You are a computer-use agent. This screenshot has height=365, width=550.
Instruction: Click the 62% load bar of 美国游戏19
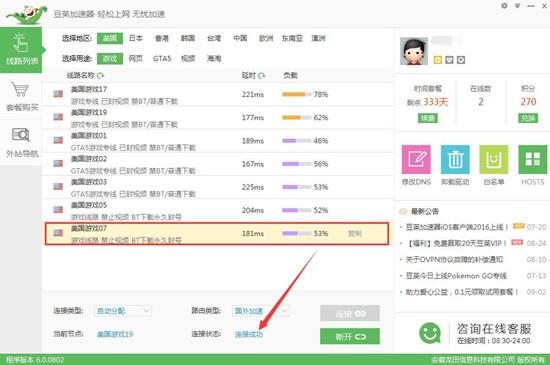(x=297, y=117)
